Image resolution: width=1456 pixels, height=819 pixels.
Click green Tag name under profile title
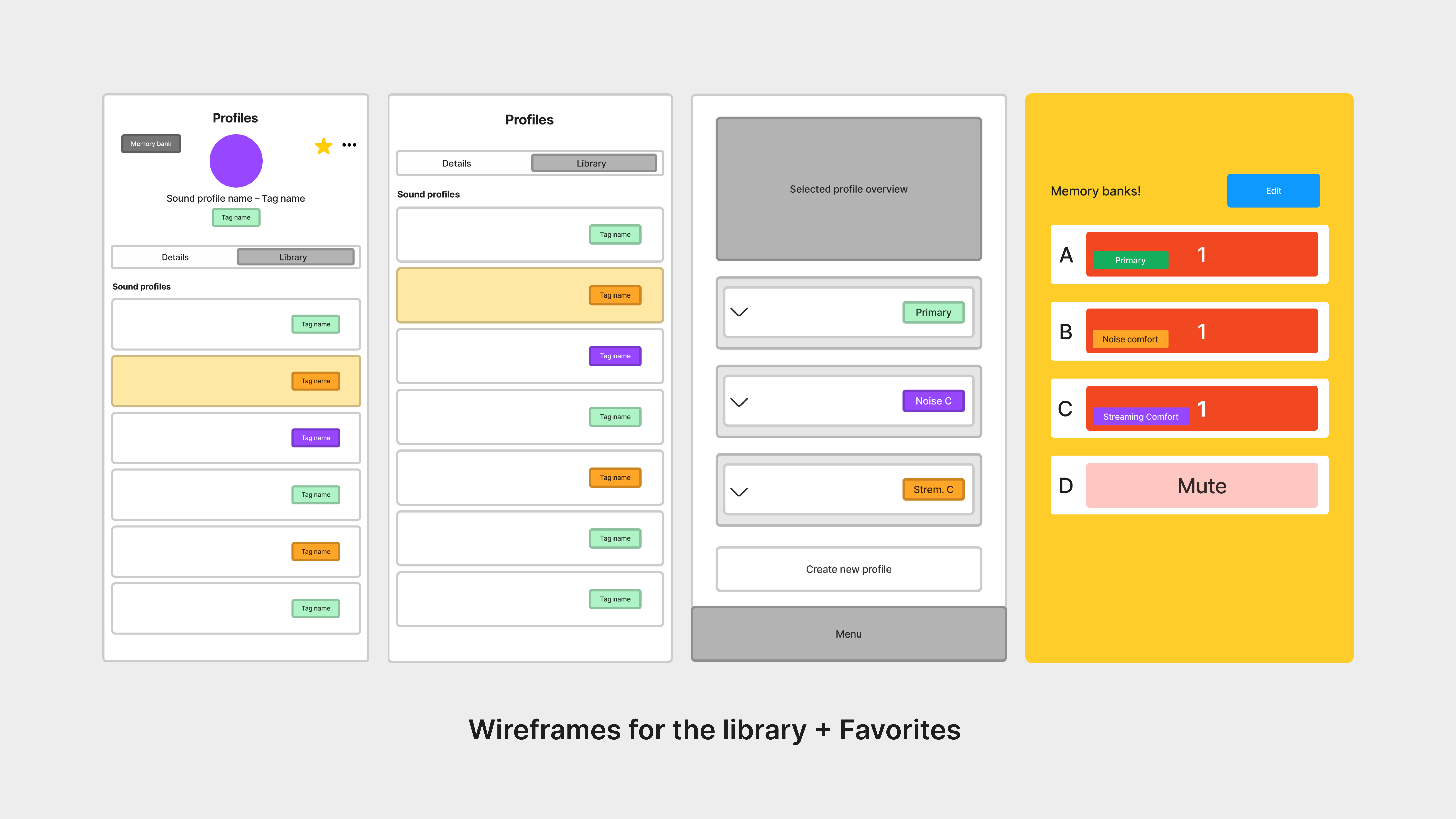tap(236, 217)
